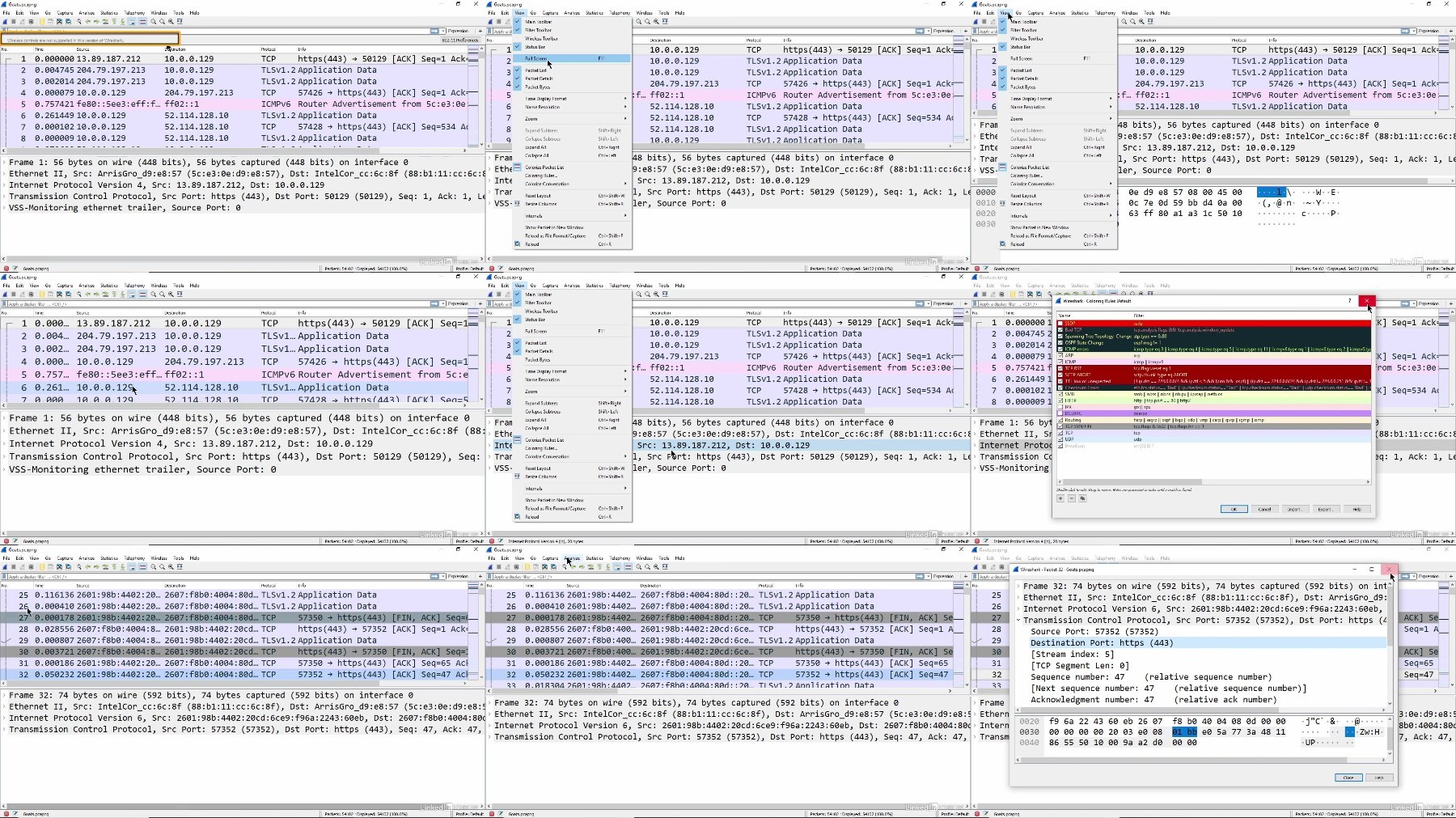Select the purple DCERPC coloring rule row
1456x818 pixels.
[x=1213, y=413]
